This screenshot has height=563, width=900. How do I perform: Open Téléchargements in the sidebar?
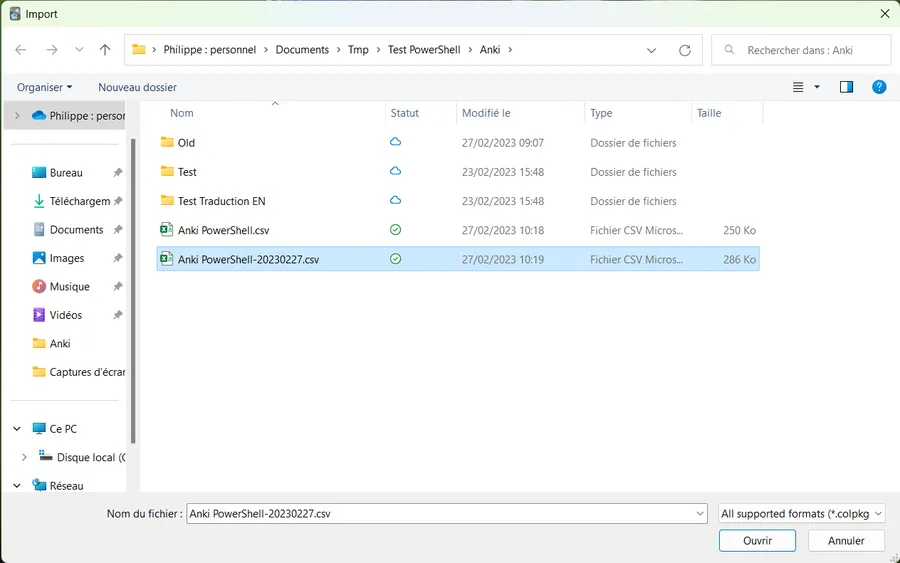point(72,201)
